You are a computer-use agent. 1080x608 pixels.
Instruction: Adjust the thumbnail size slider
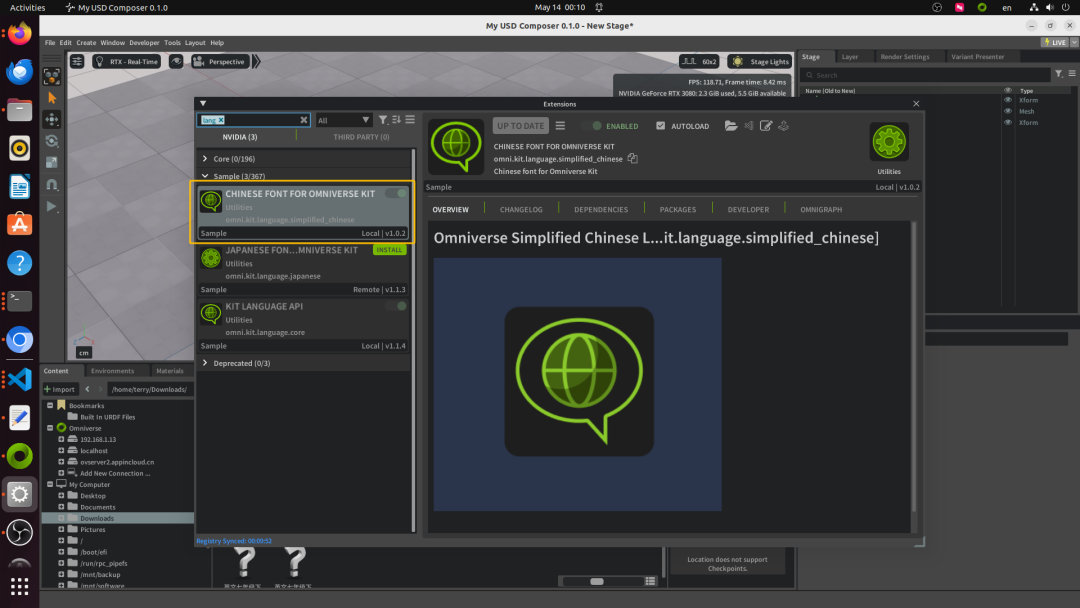596,582
